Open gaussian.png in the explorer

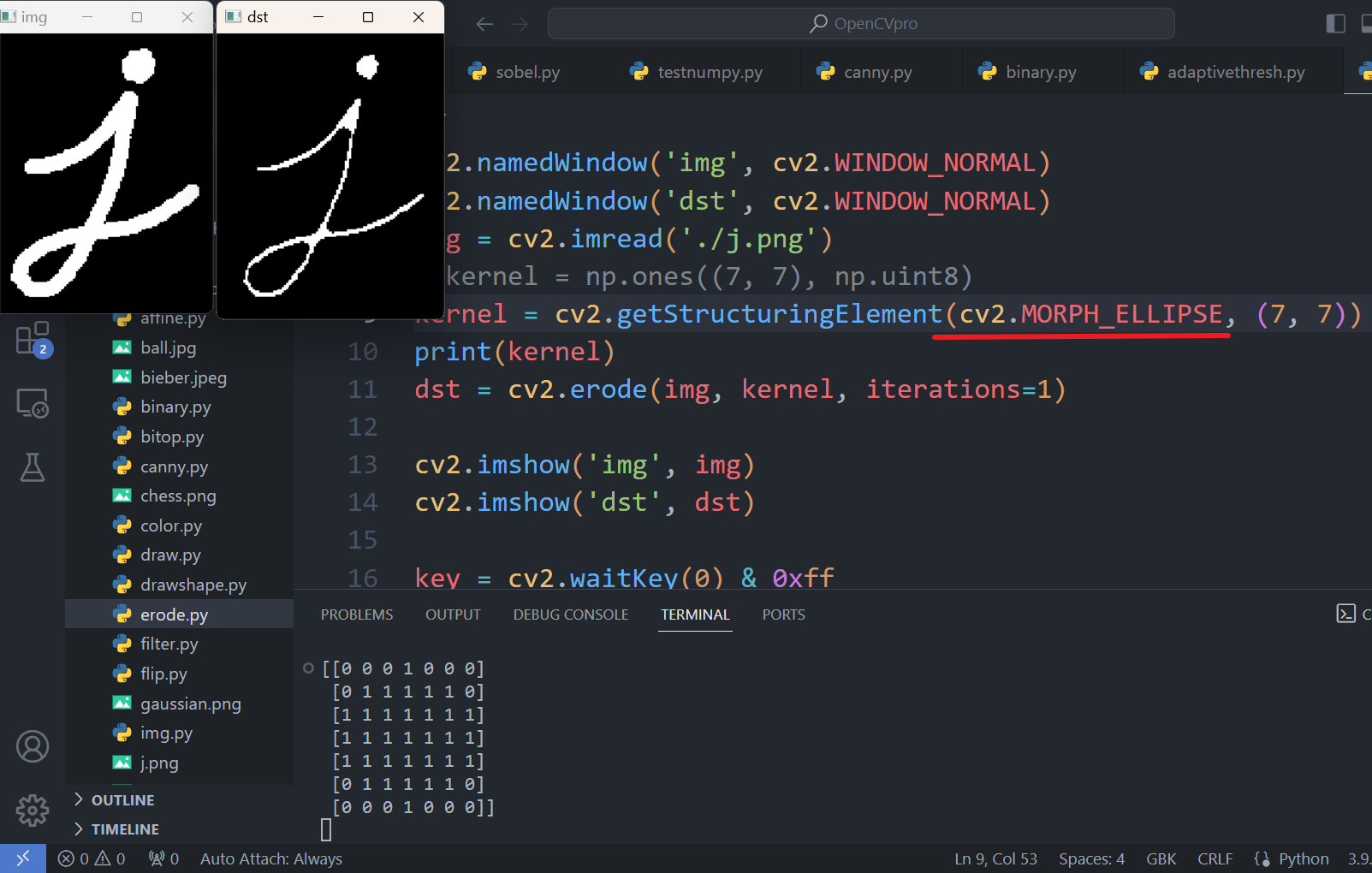(x=180, y=704)
